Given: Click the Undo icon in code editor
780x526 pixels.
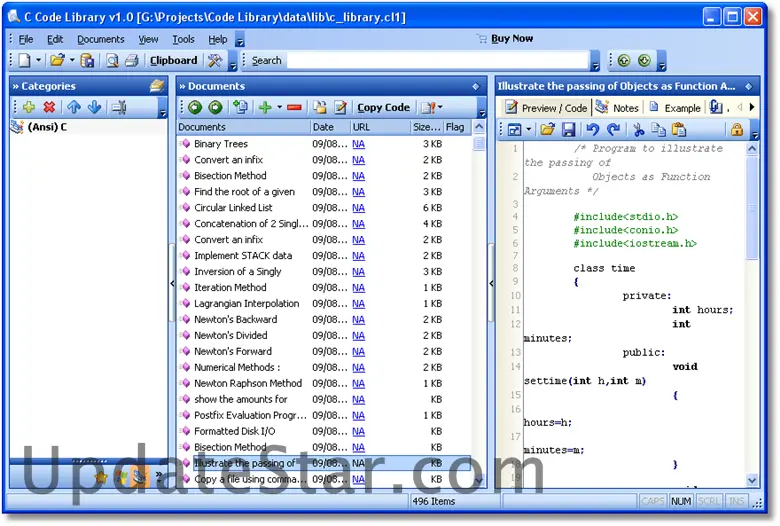Looking at the screenshot, I should pos(592,130).
